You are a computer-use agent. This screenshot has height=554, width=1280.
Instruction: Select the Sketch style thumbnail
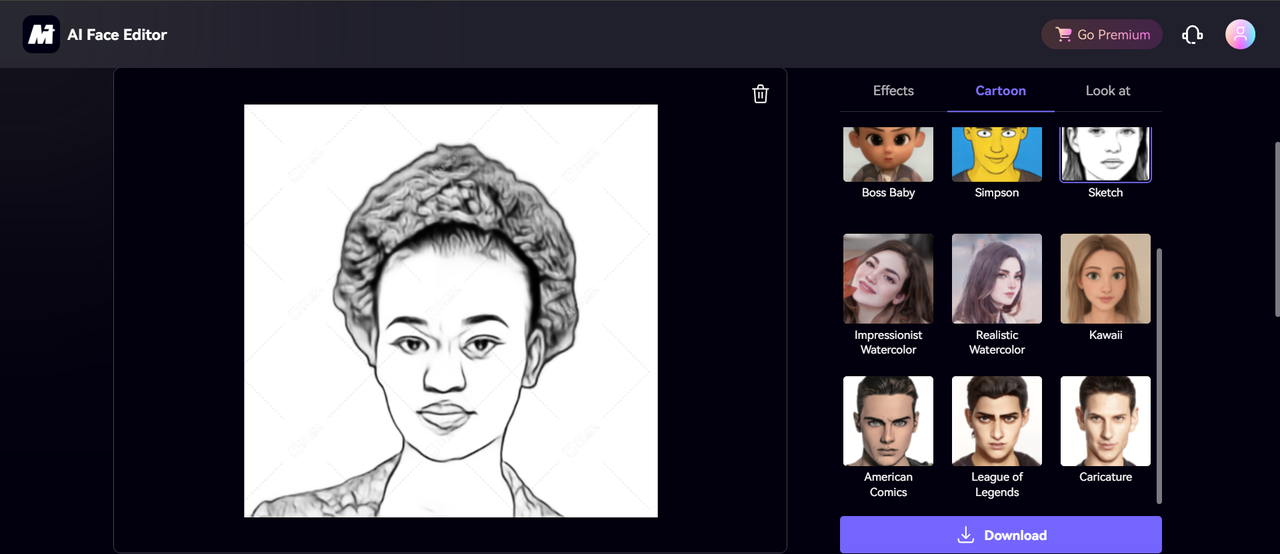pos(1106,154)
